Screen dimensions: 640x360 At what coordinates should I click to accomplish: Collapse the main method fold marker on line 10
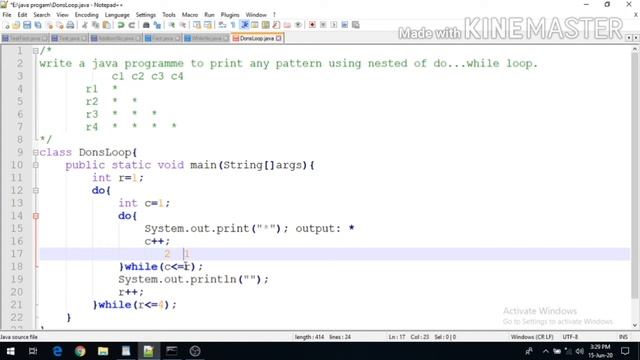click(x=36, y=165)
